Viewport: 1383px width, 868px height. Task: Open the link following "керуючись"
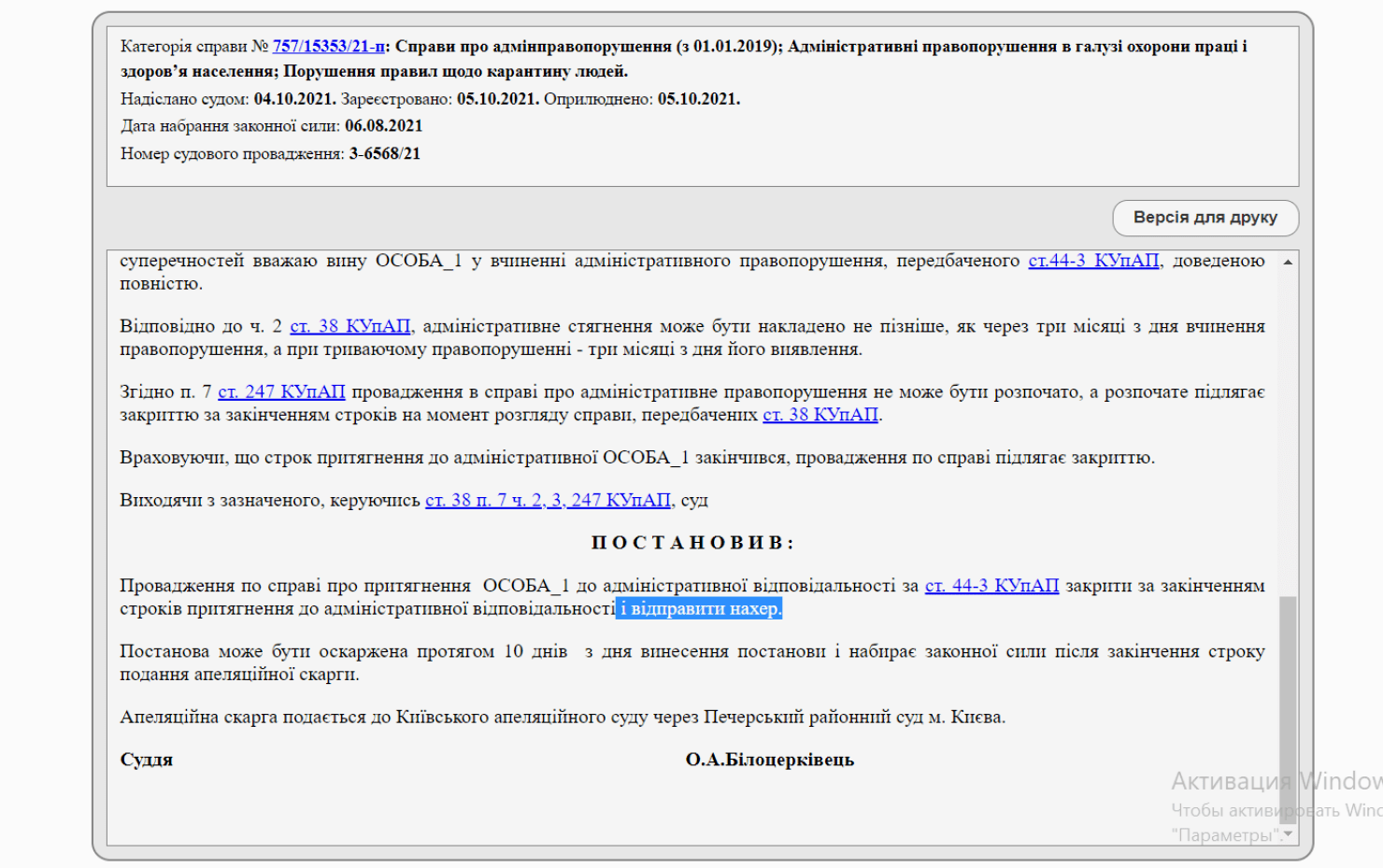tap(548, 500)
